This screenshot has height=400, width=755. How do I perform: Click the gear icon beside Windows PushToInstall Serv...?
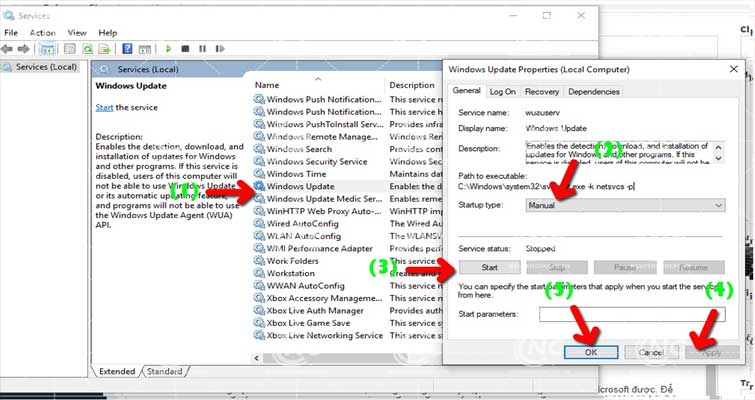click(x=260, y=124)
